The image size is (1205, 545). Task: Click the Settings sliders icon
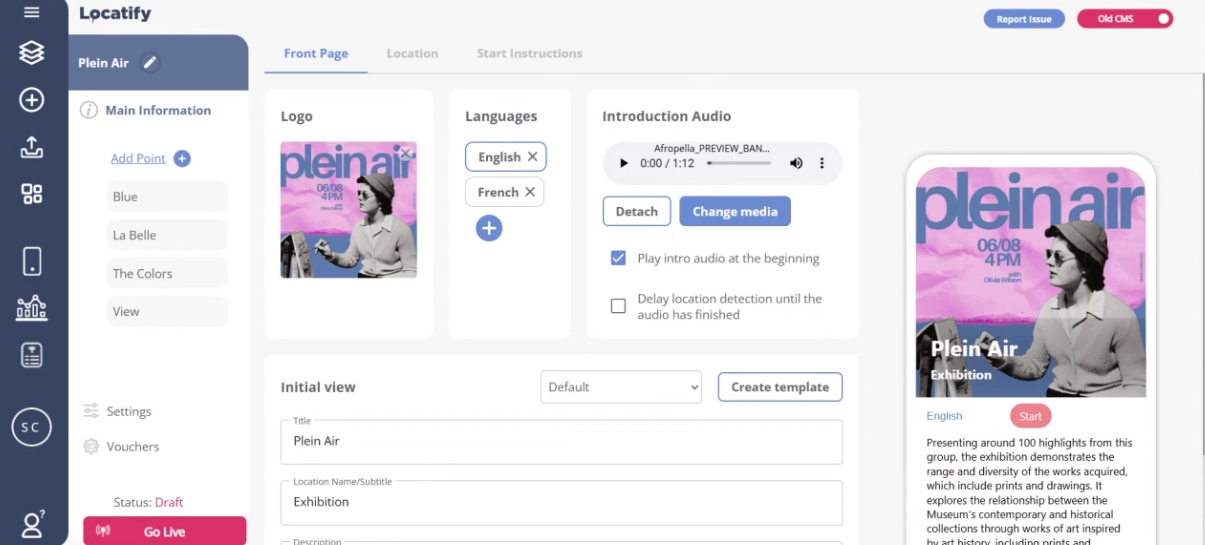(x=91, y=411)
